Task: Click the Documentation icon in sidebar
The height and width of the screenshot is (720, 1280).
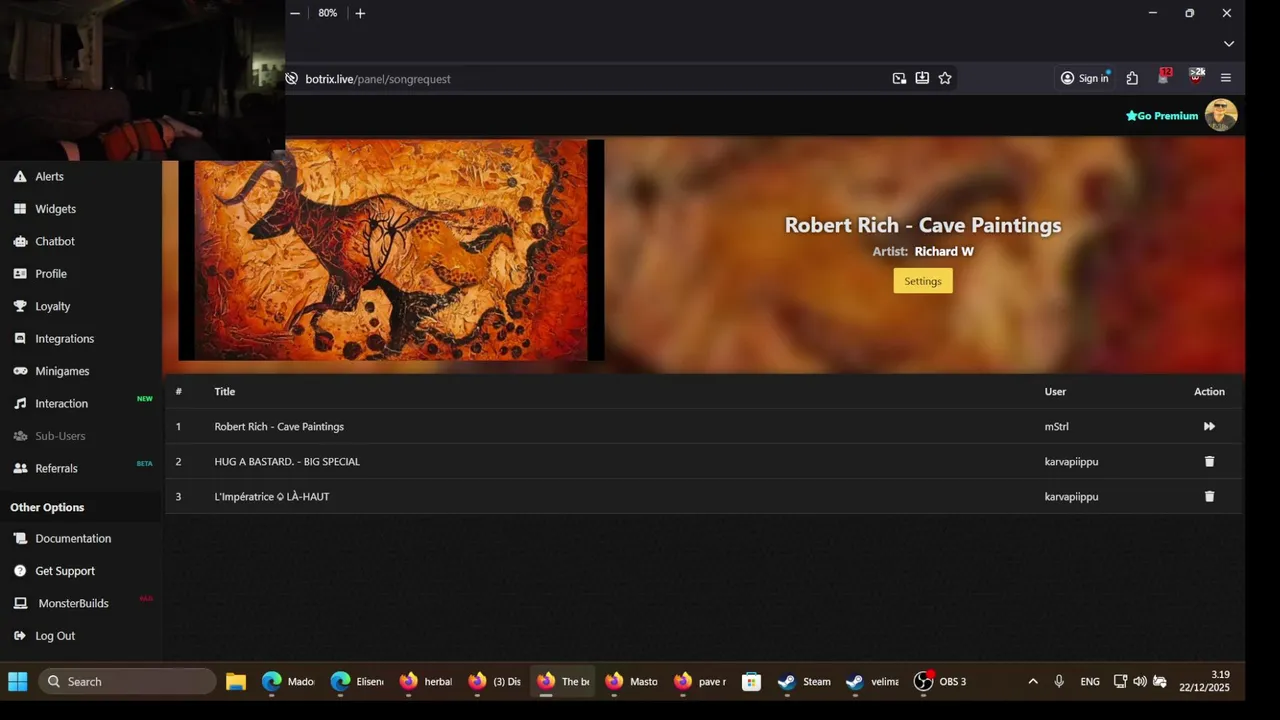Action: pyautogui.click(x=20, y=538)
